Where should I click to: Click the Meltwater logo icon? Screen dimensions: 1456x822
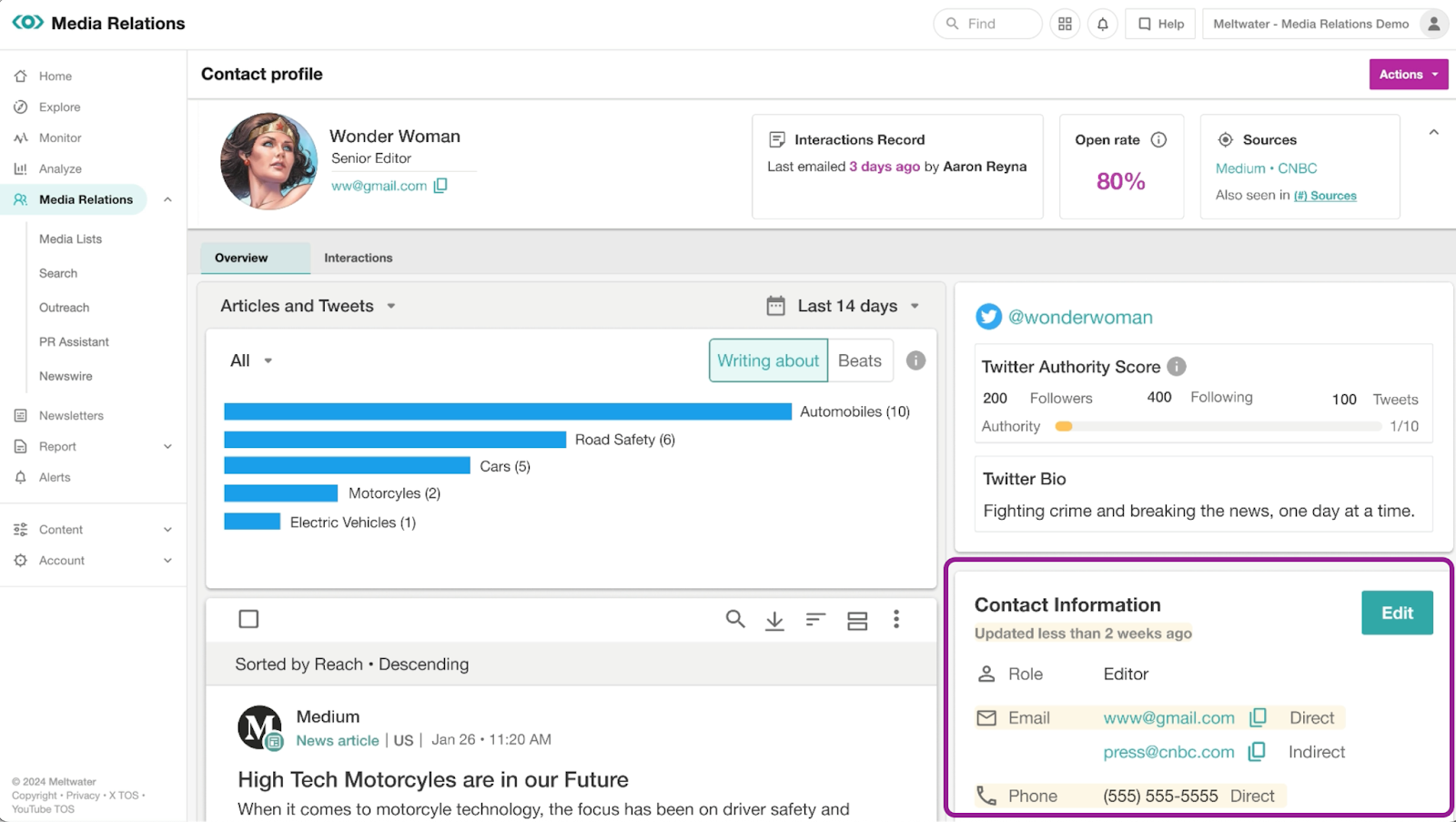[27, 22]
